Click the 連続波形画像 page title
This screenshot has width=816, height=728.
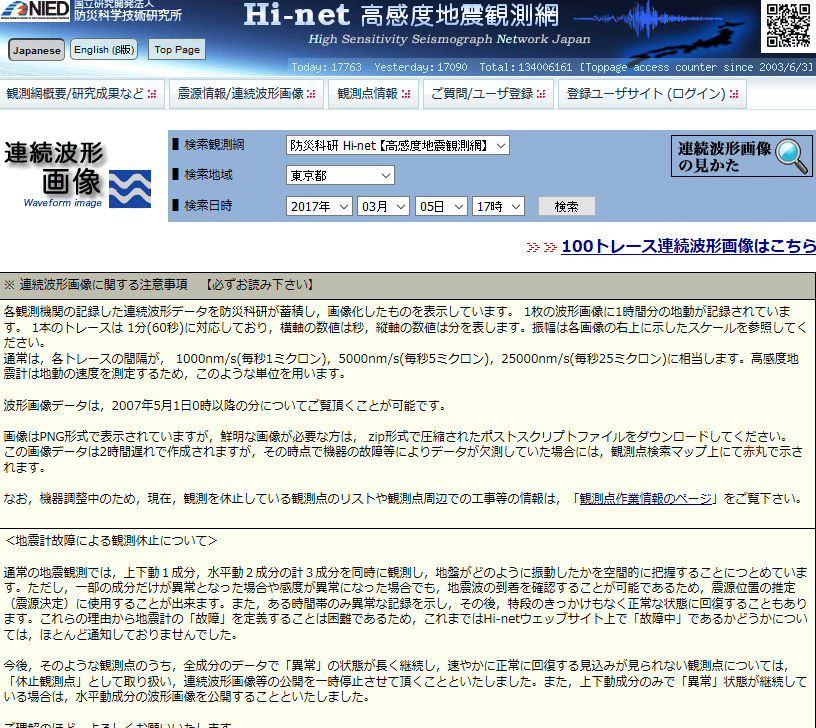click(x=54, y=168)
